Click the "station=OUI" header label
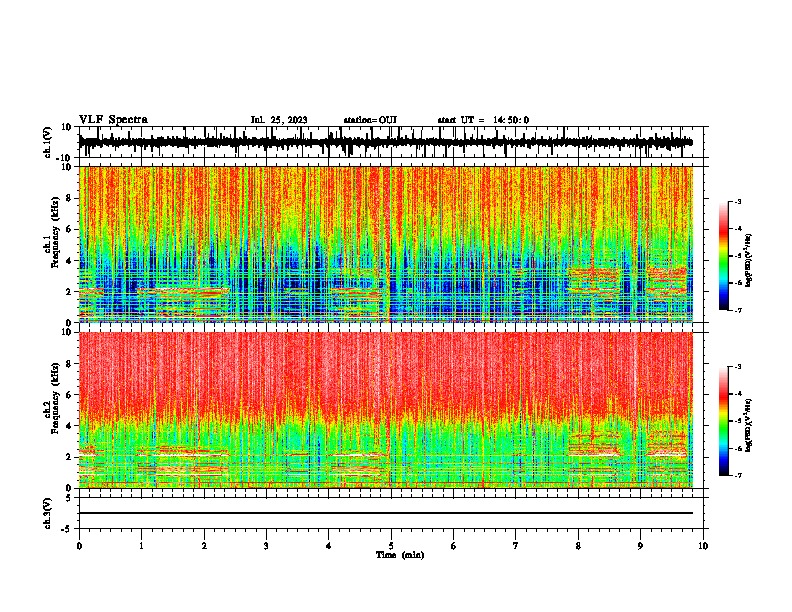 click(370, 120)
